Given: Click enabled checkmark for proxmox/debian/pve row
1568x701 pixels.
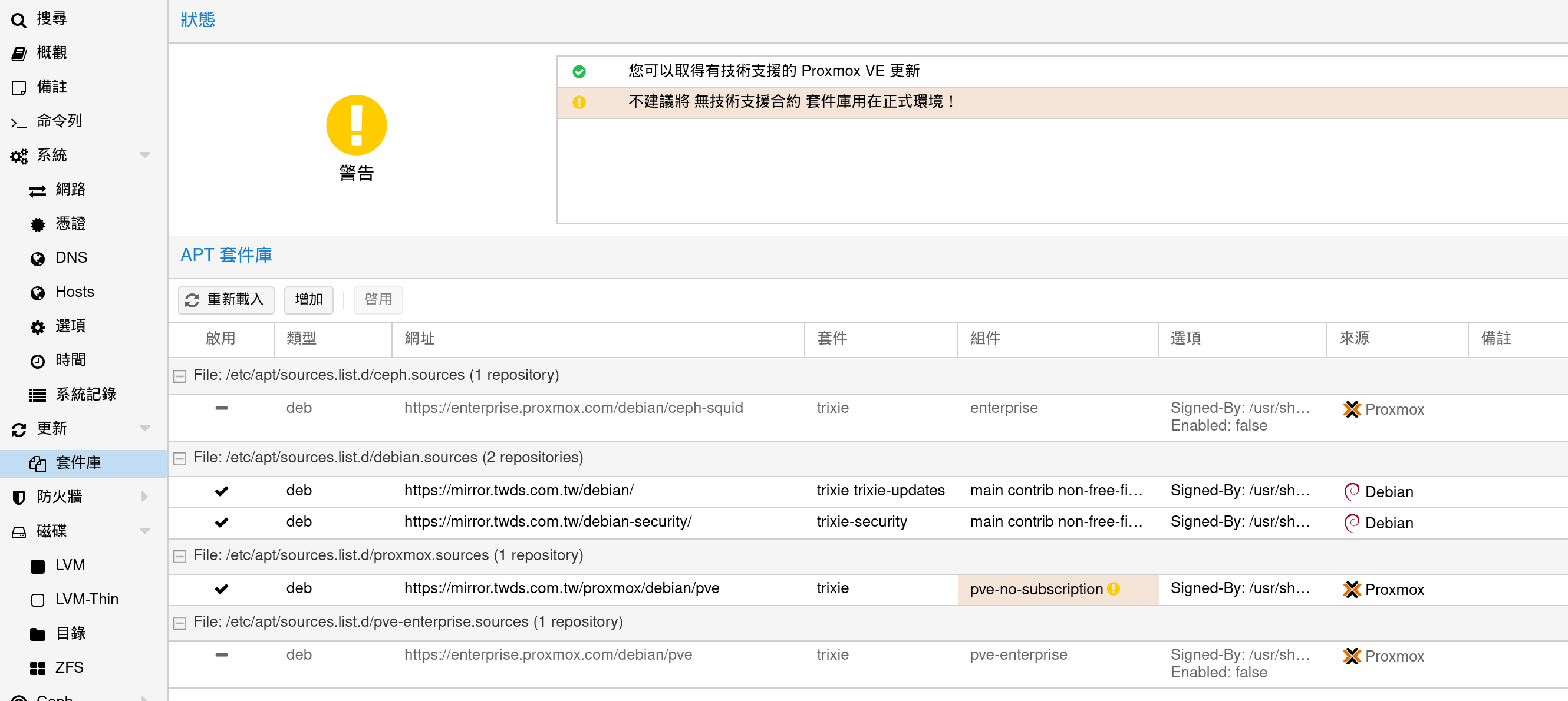Looking at the screenshot, I should pyautogui.click(x=222, y=589).
